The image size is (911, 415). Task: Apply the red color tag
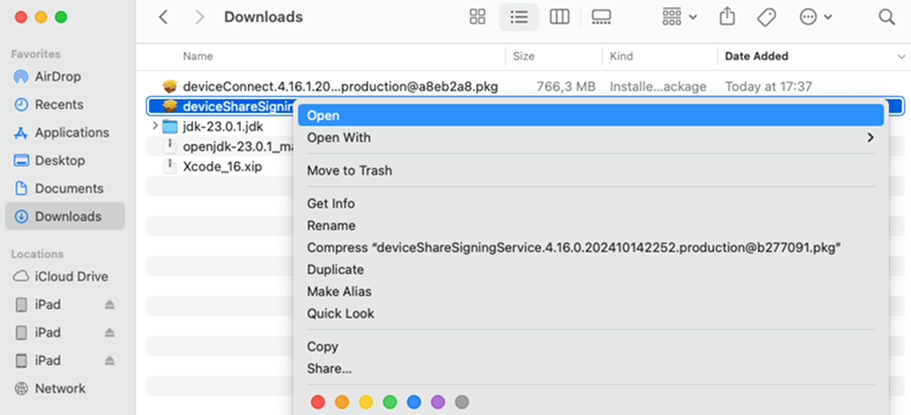click(x=318, y=402)
